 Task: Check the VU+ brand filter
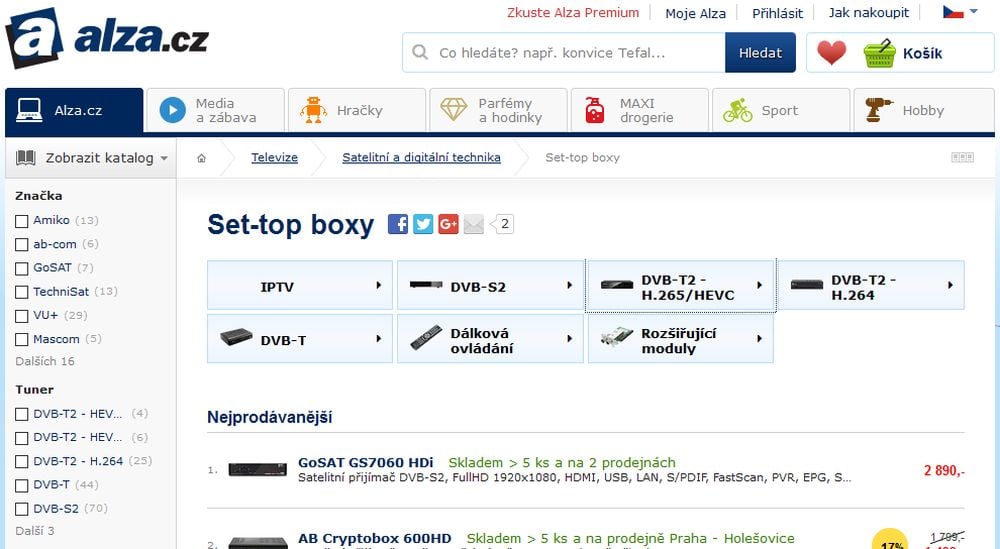click(x=22, y=316)
